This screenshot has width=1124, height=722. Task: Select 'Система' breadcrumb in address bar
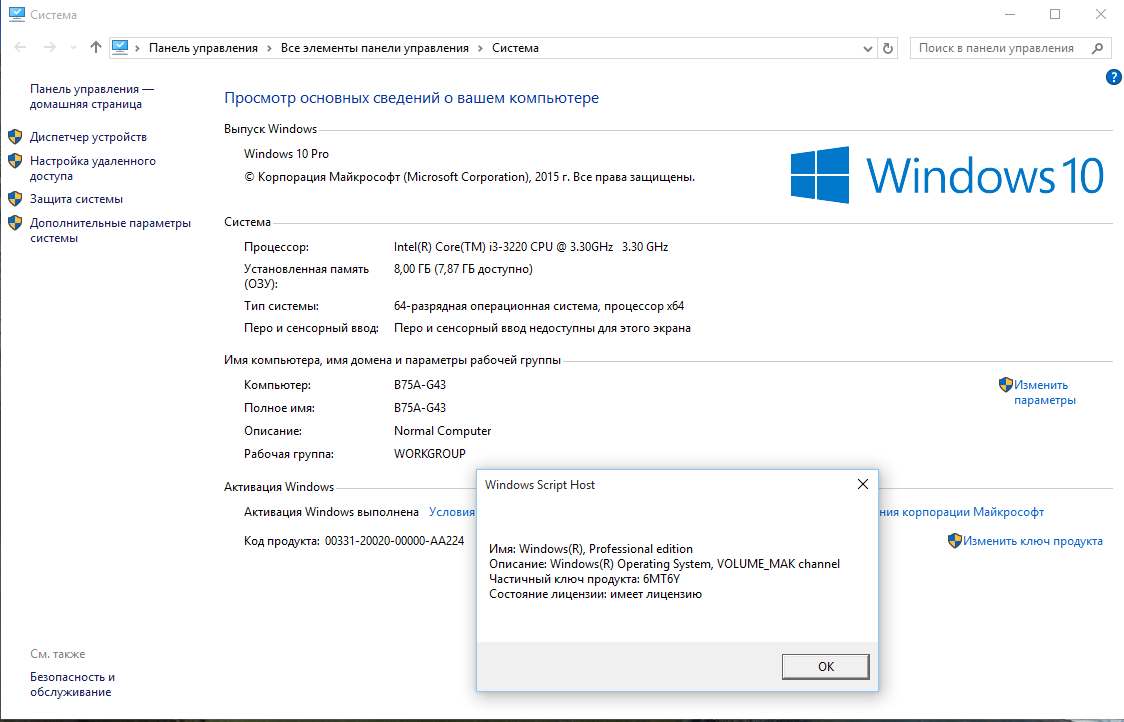click(515, 48)
